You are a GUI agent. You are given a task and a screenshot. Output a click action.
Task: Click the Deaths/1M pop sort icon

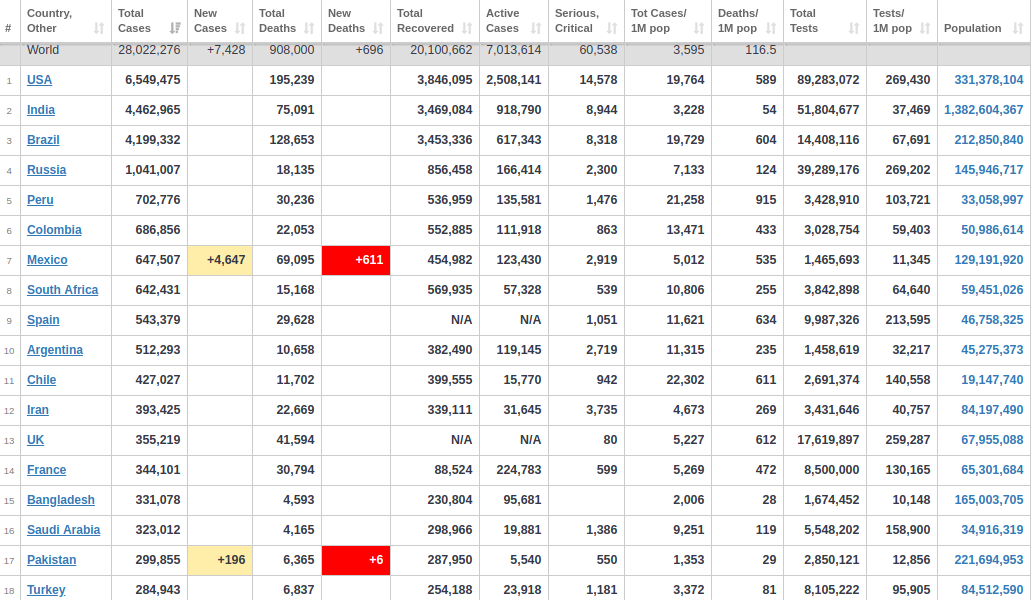click(x=771, y=28)
